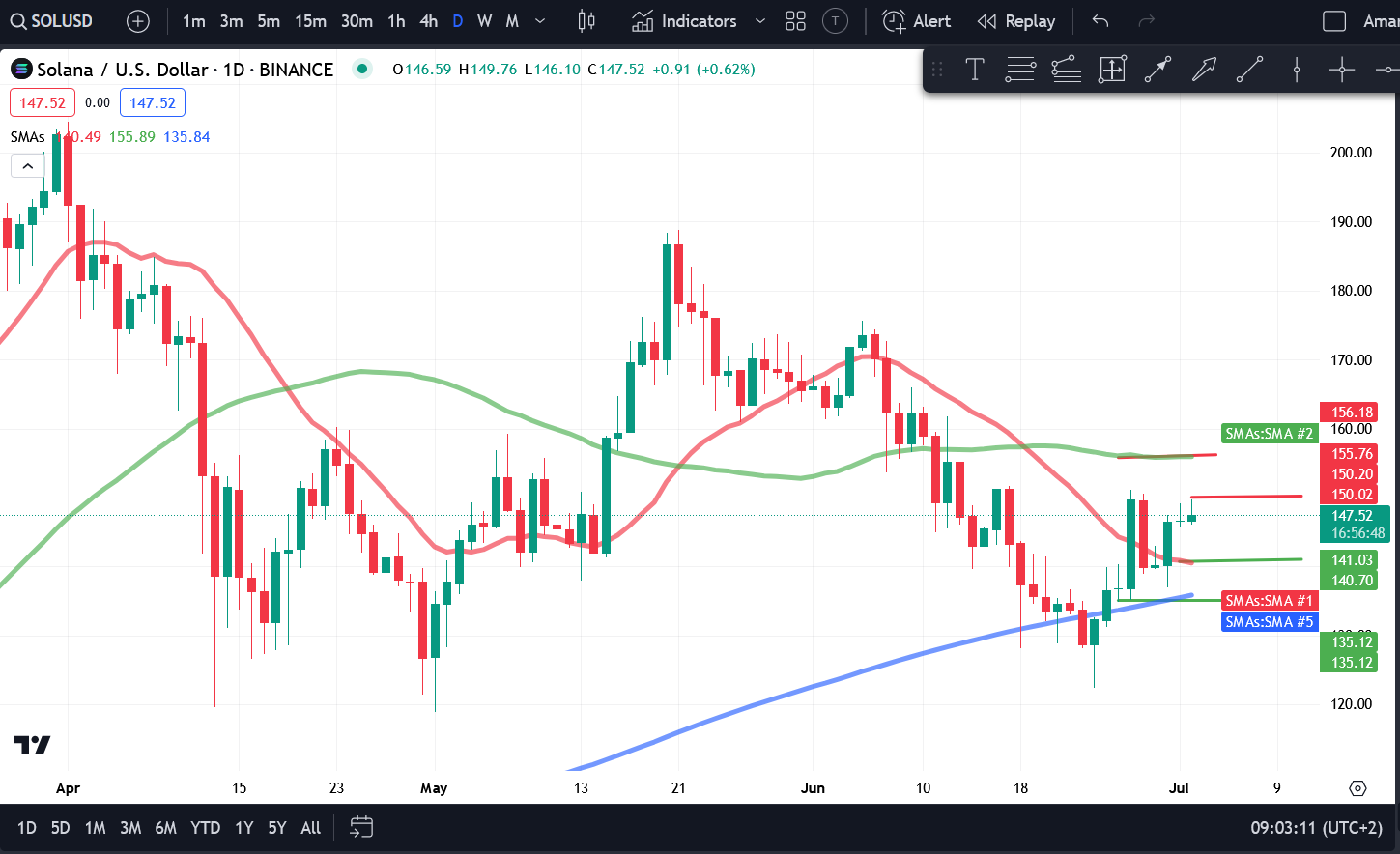Click the TradingView logo on the chart
The height and width of the screenshot is (854, 1400).
(x=33, y=745)
